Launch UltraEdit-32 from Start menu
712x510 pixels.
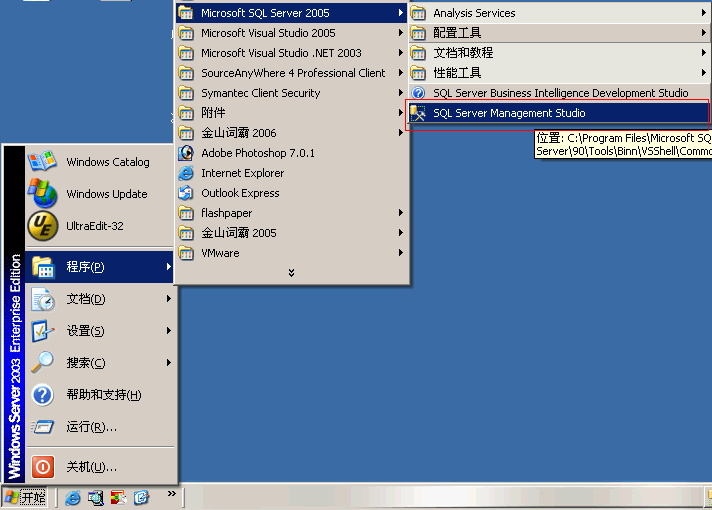pyautogui.click(x=100, y=226)
